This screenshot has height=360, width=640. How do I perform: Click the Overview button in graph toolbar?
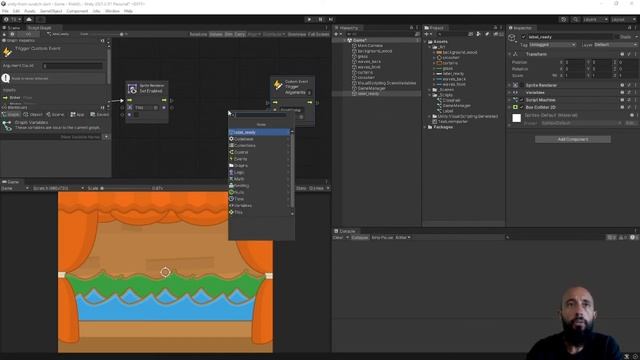(297, 34)
